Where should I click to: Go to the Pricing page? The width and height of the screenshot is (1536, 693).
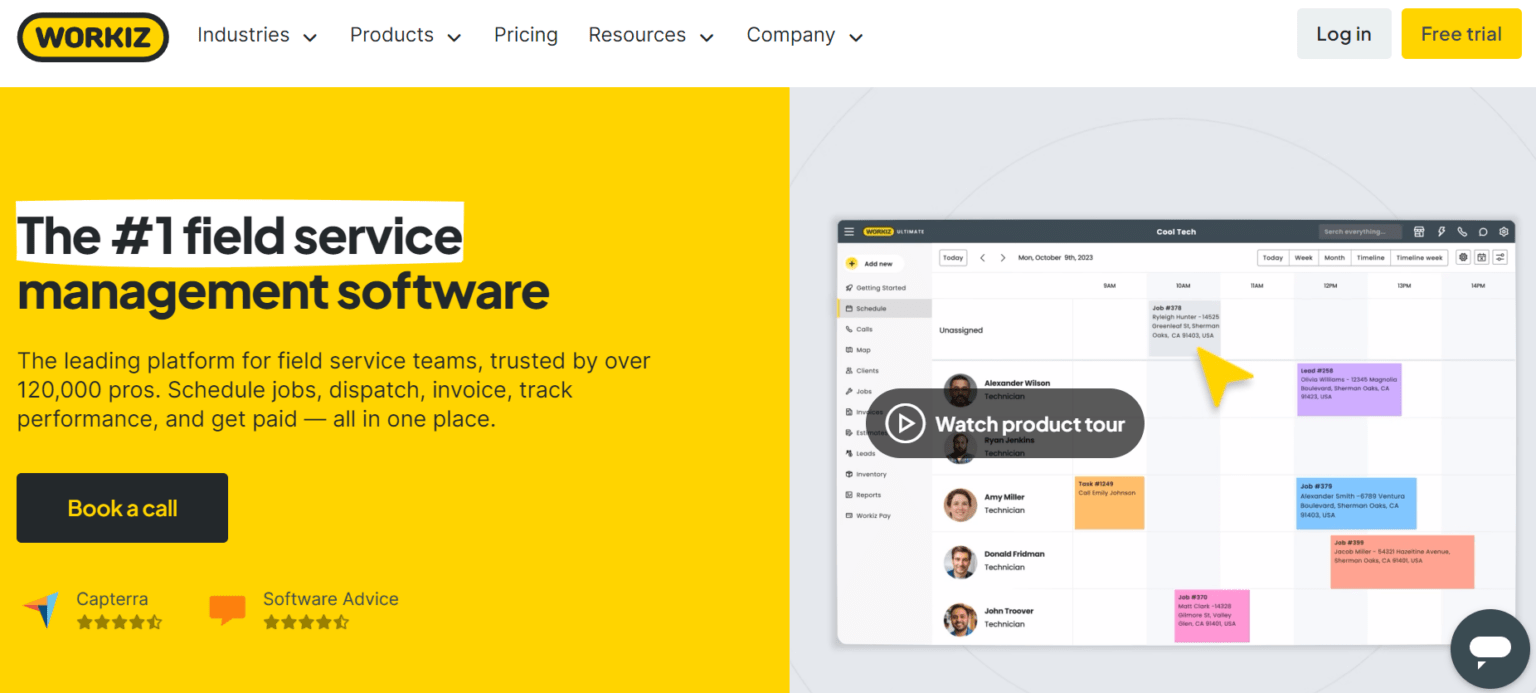(x=526, y=35)
